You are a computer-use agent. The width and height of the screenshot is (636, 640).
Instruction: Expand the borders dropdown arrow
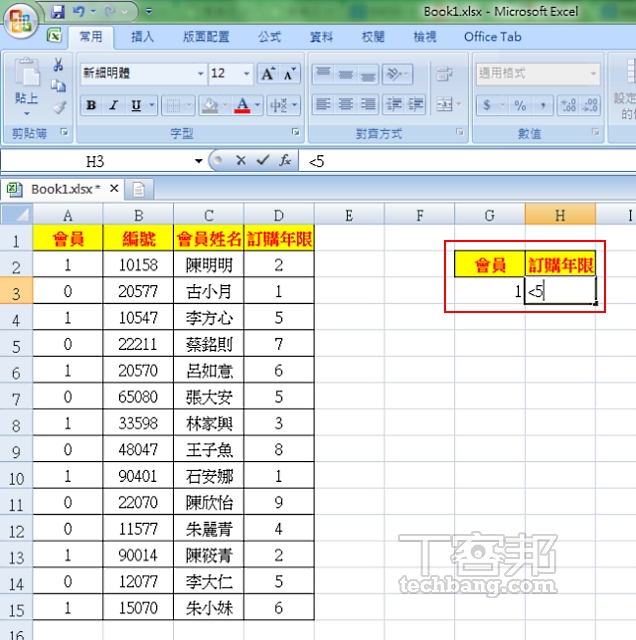(x=189, y=105)
